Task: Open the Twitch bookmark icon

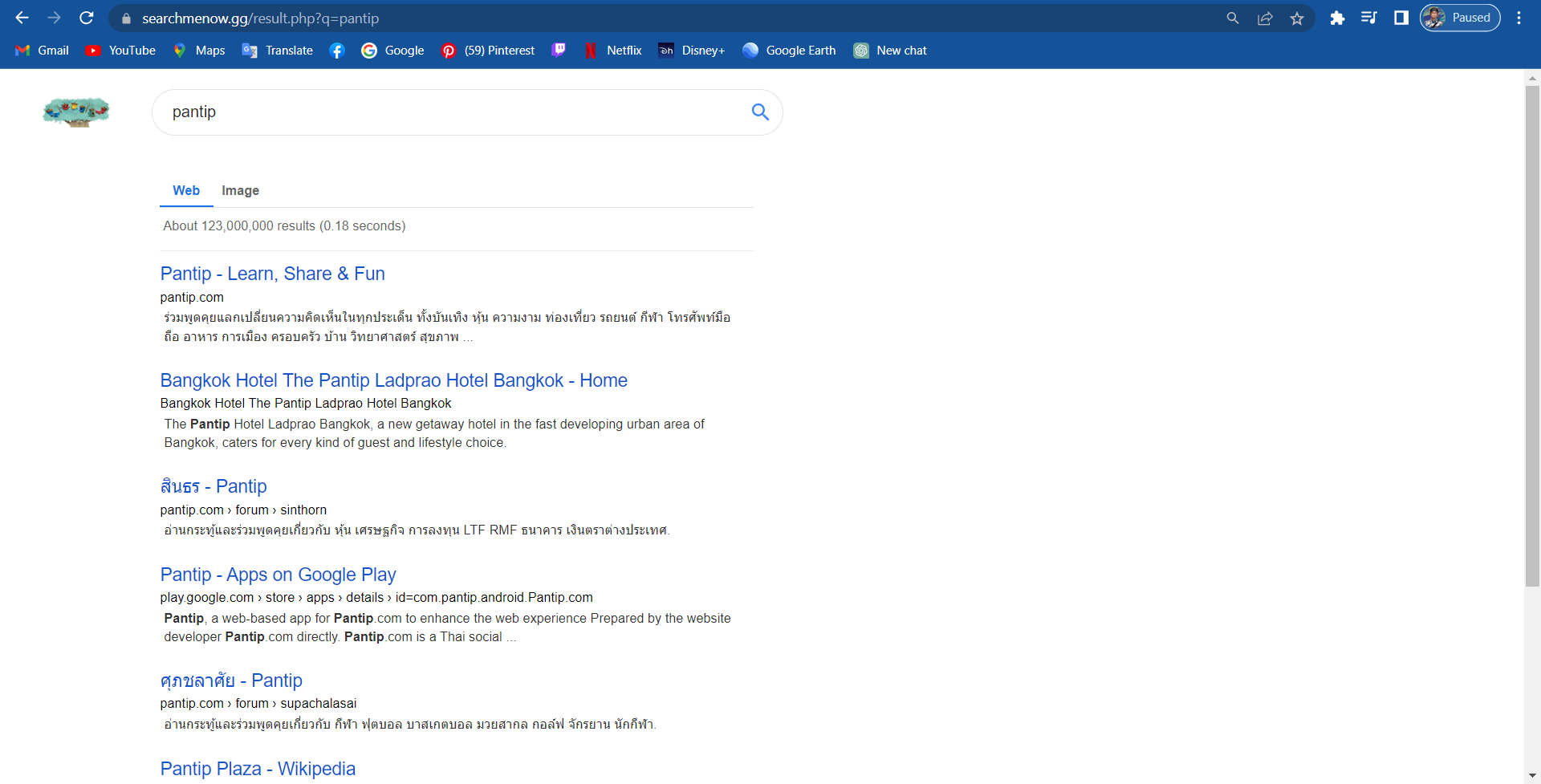Action: point(559,51)
